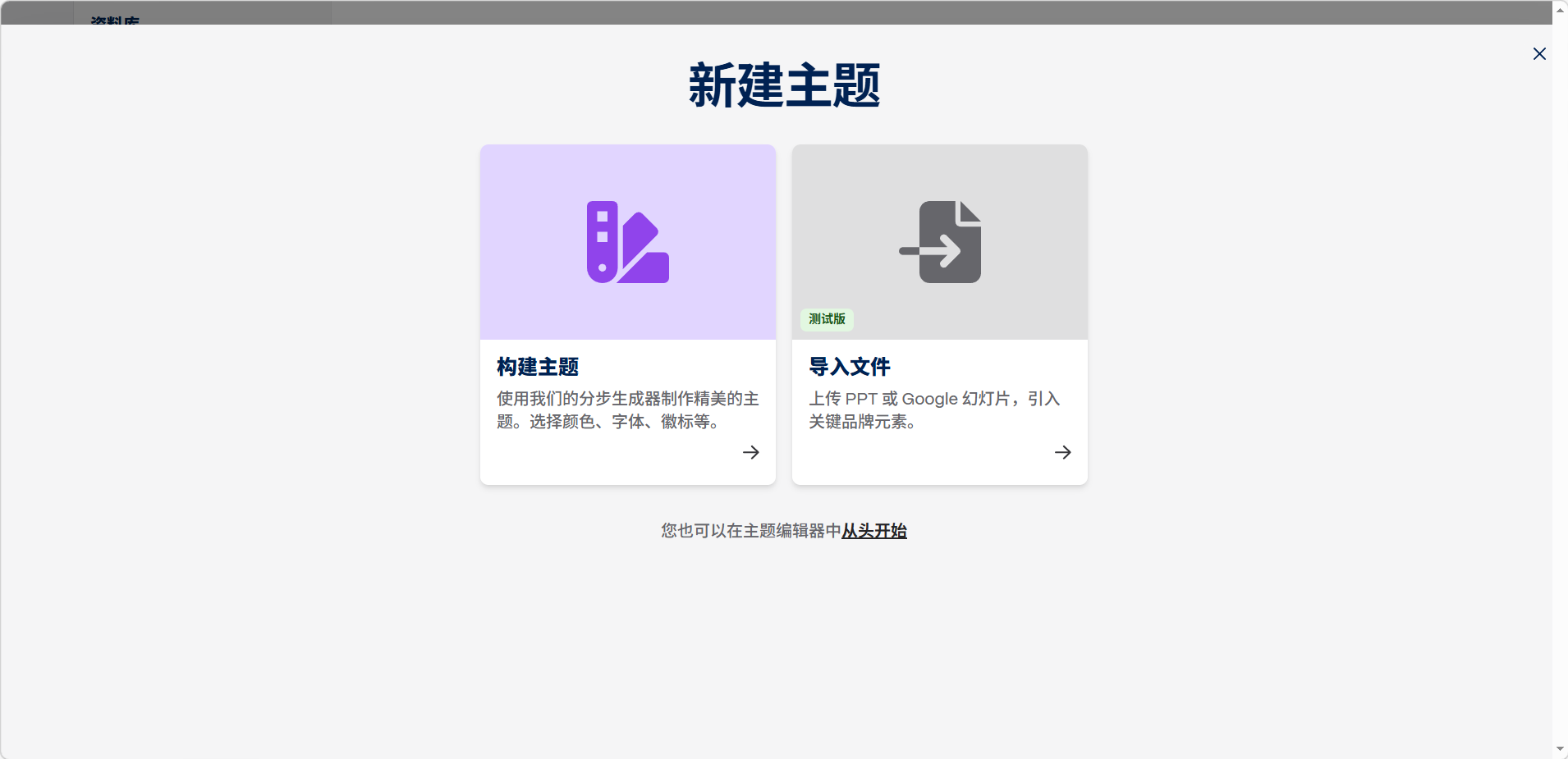This screenshot has height=759, width=1568.
Task: Click the file import arrow icon
Action: 941,242
